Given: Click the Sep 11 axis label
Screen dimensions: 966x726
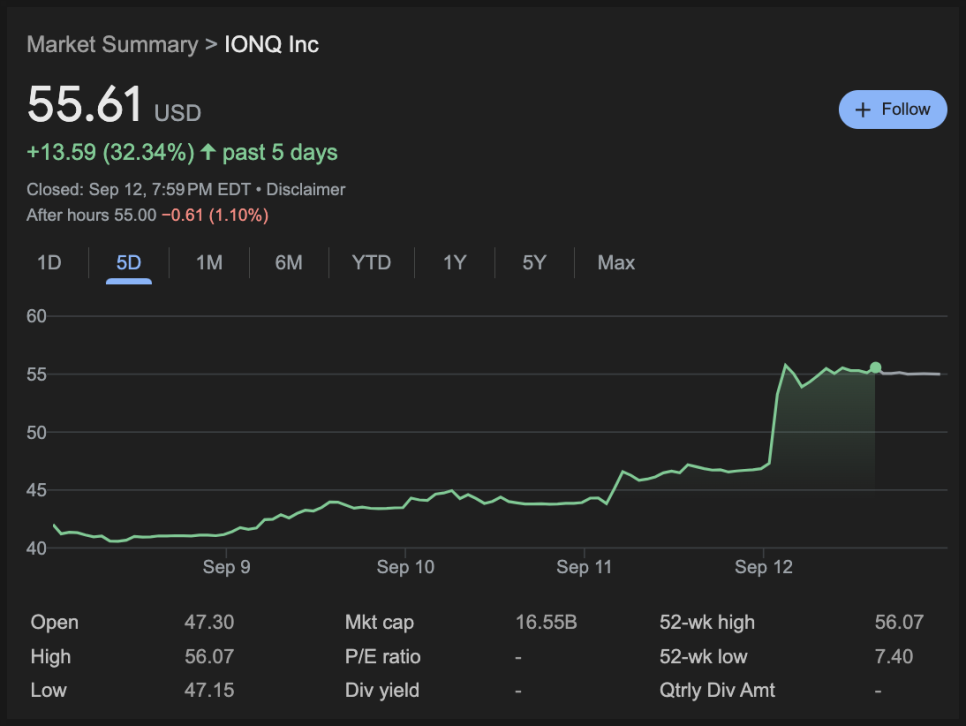Looking at the screenshot, I should point(584,567).
